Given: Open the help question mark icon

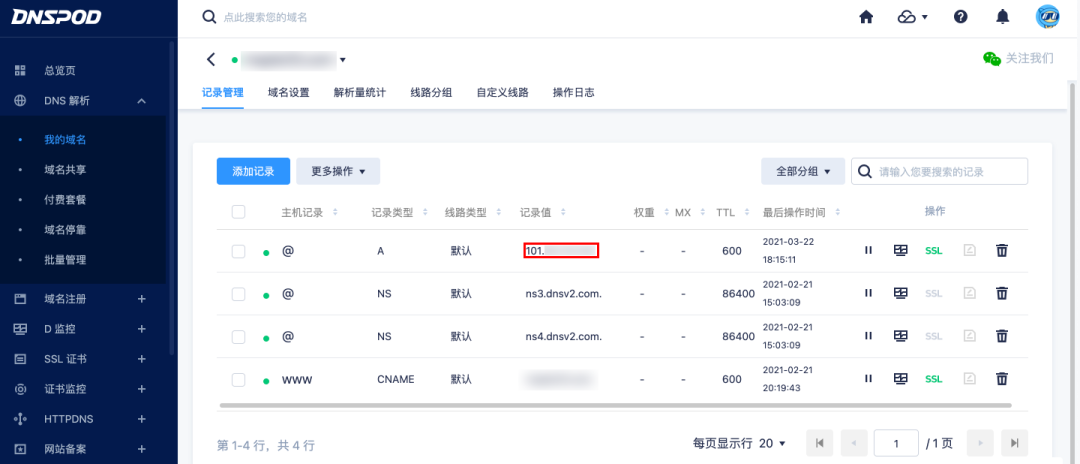Looking at the screenshot, I should [x=961, y=17].
